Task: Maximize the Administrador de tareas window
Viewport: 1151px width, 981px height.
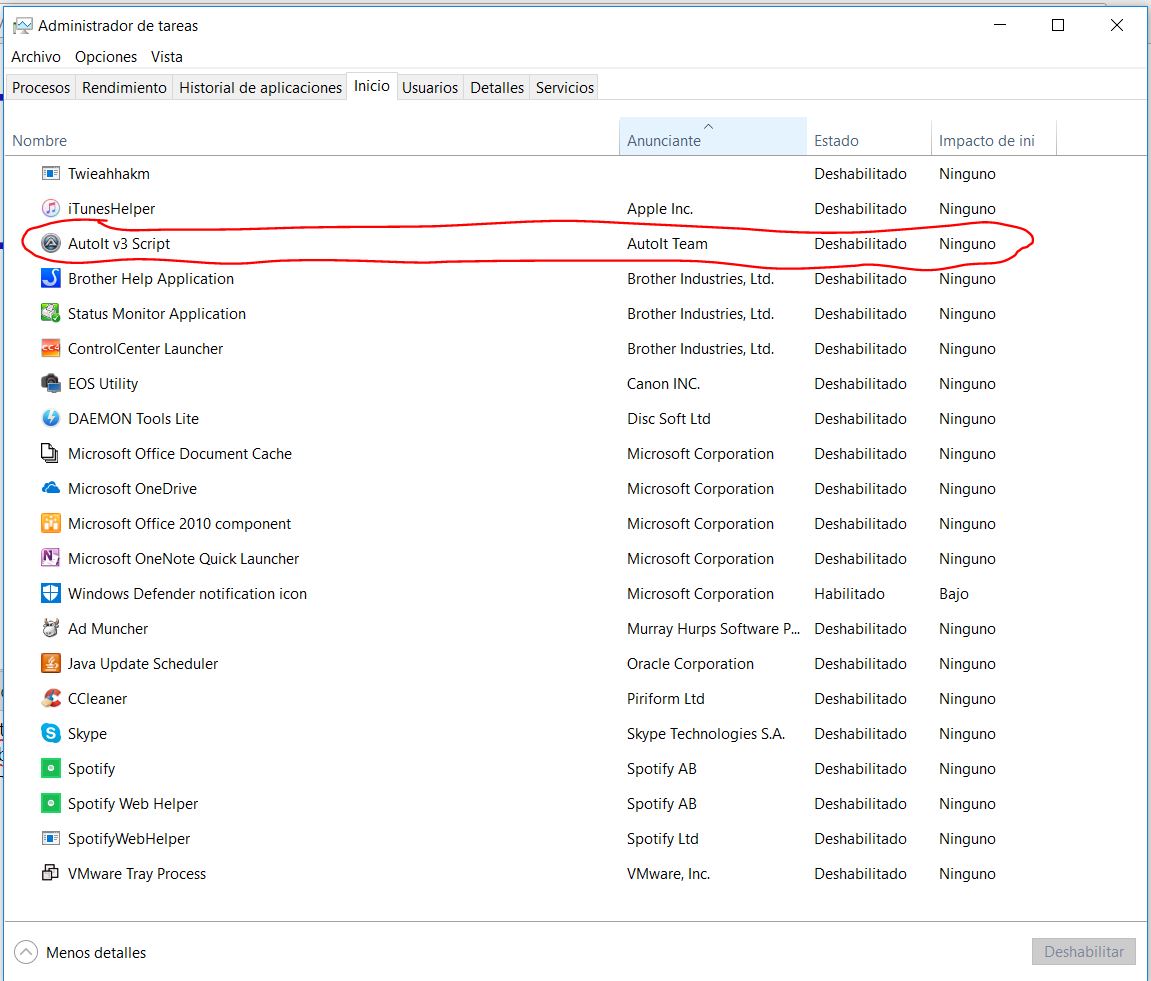Action: [1058, 25]
